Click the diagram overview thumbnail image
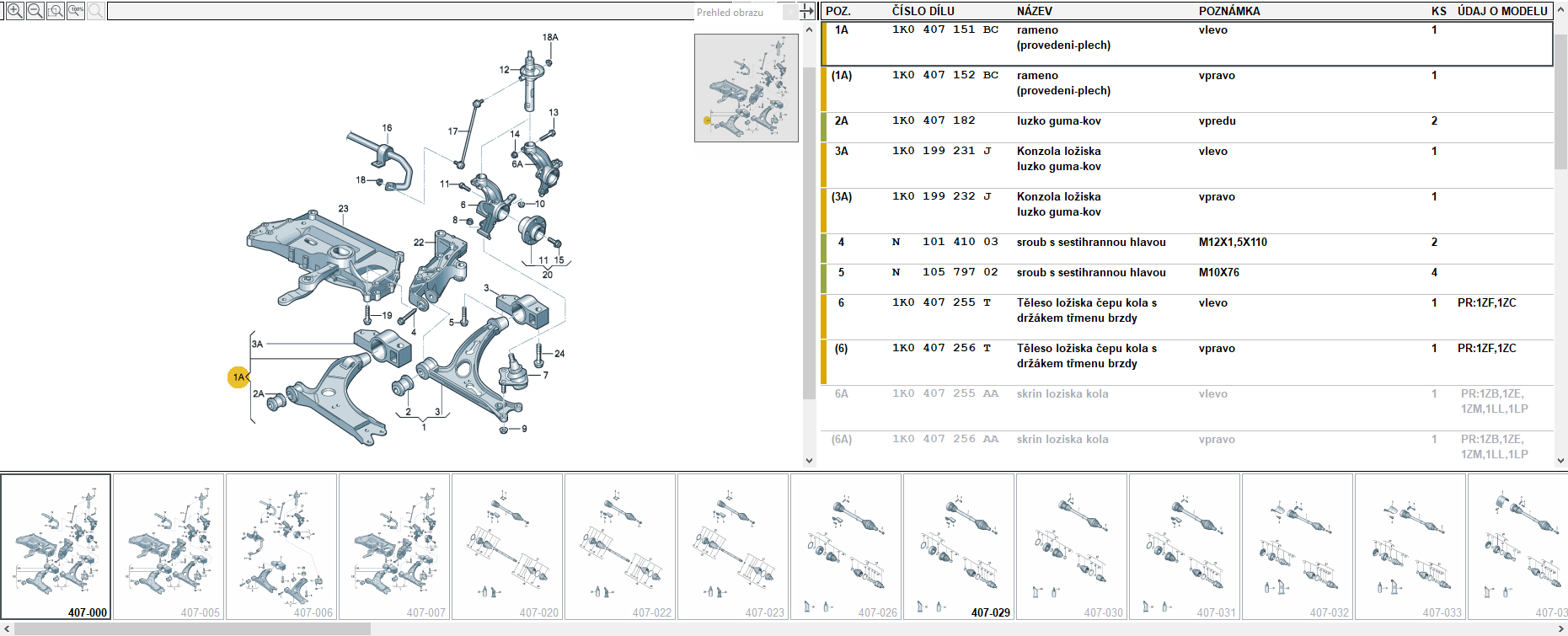 746,88
